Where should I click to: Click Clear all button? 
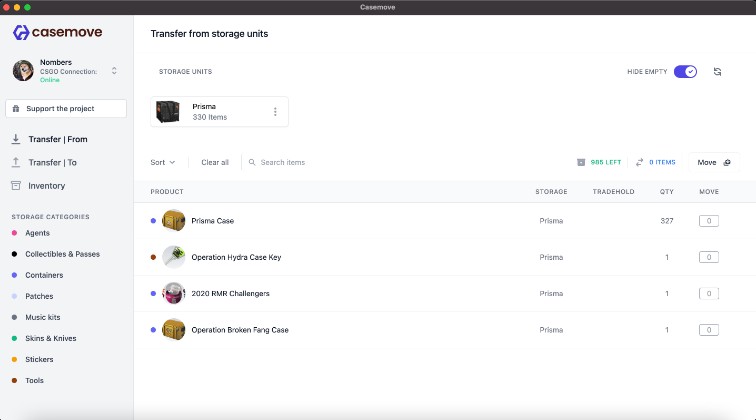pos(215,163)
